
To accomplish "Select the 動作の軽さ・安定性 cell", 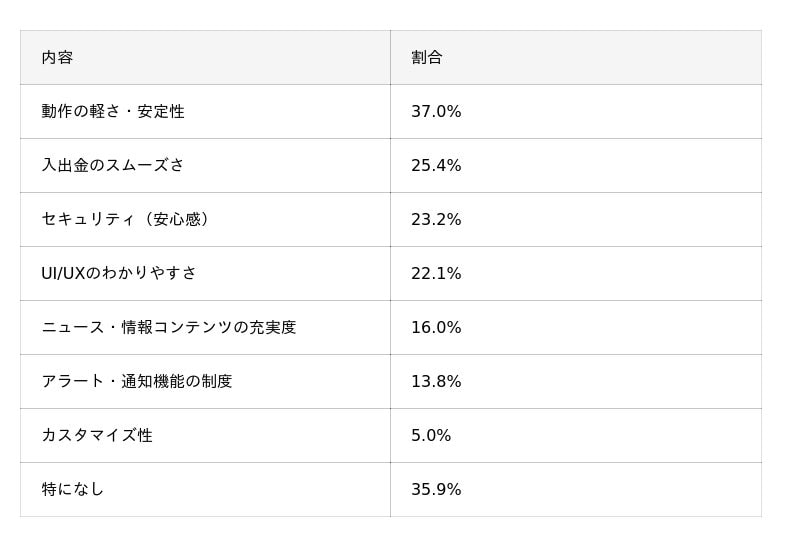I will click(x=113, y=112).
